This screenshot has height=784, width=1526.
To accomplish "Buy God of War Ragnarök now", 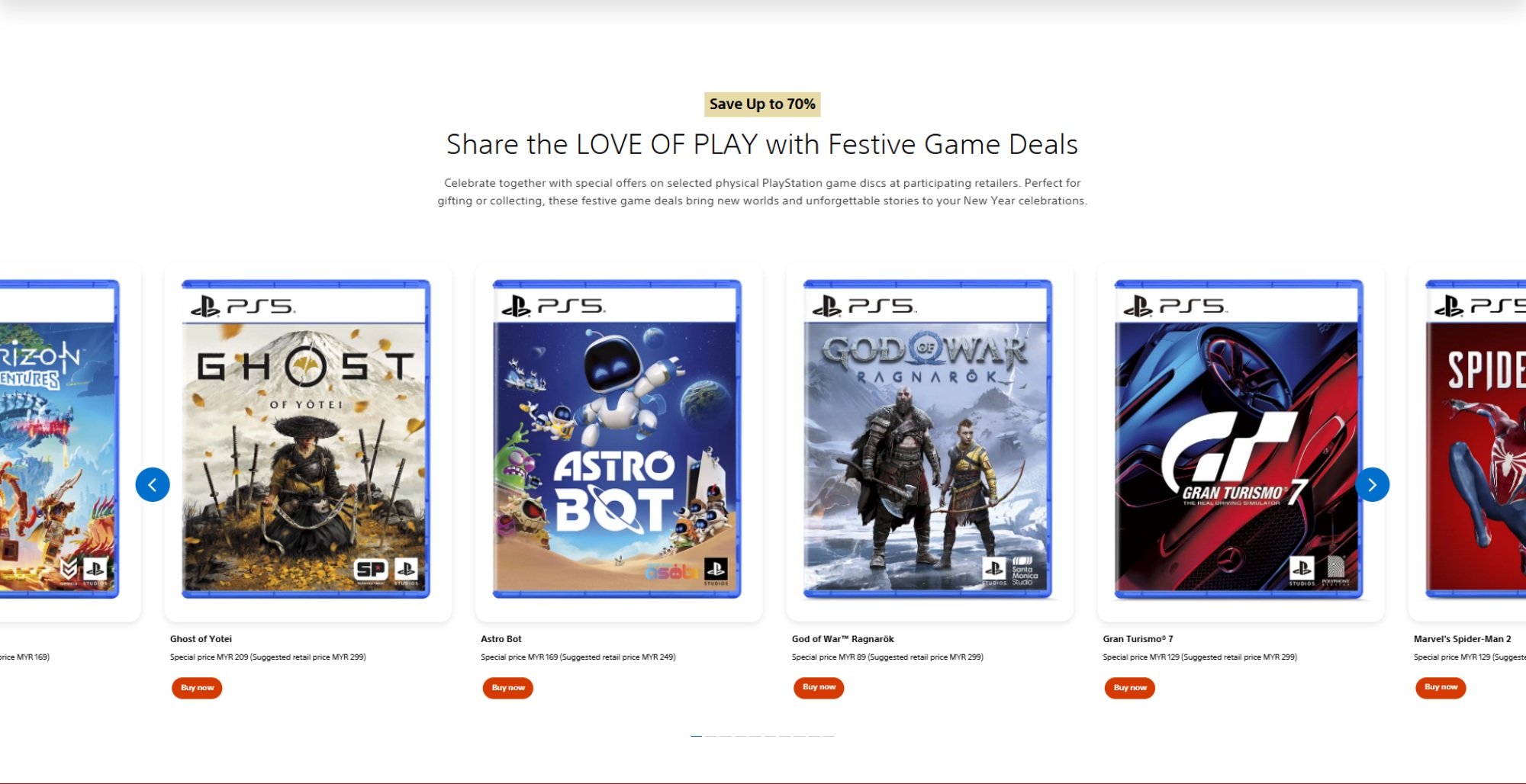I will [819, 688].
